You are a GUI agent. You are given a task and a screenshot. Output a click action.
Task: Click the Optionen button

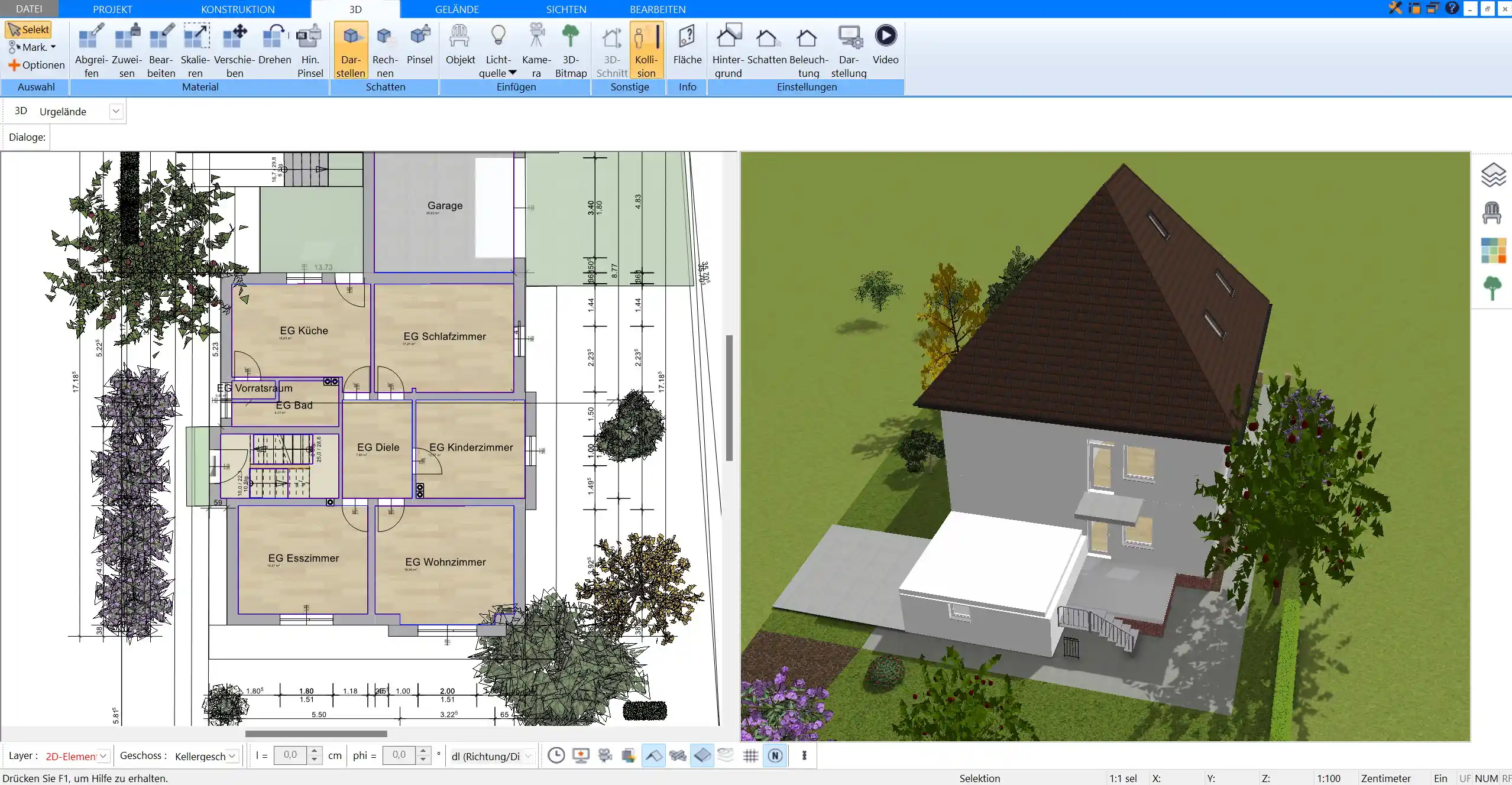coord(36,65)
